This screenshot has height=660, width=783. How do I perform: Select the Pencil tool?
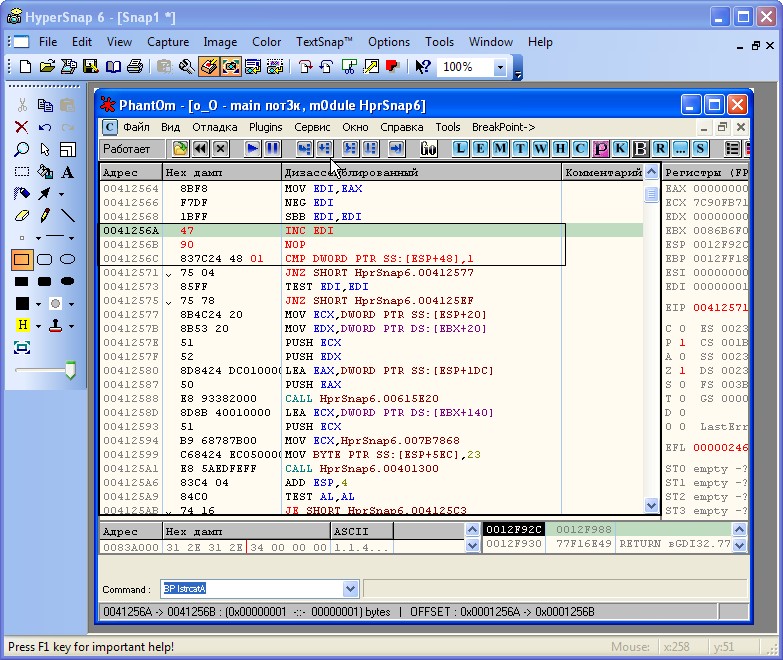pos(45,215)
